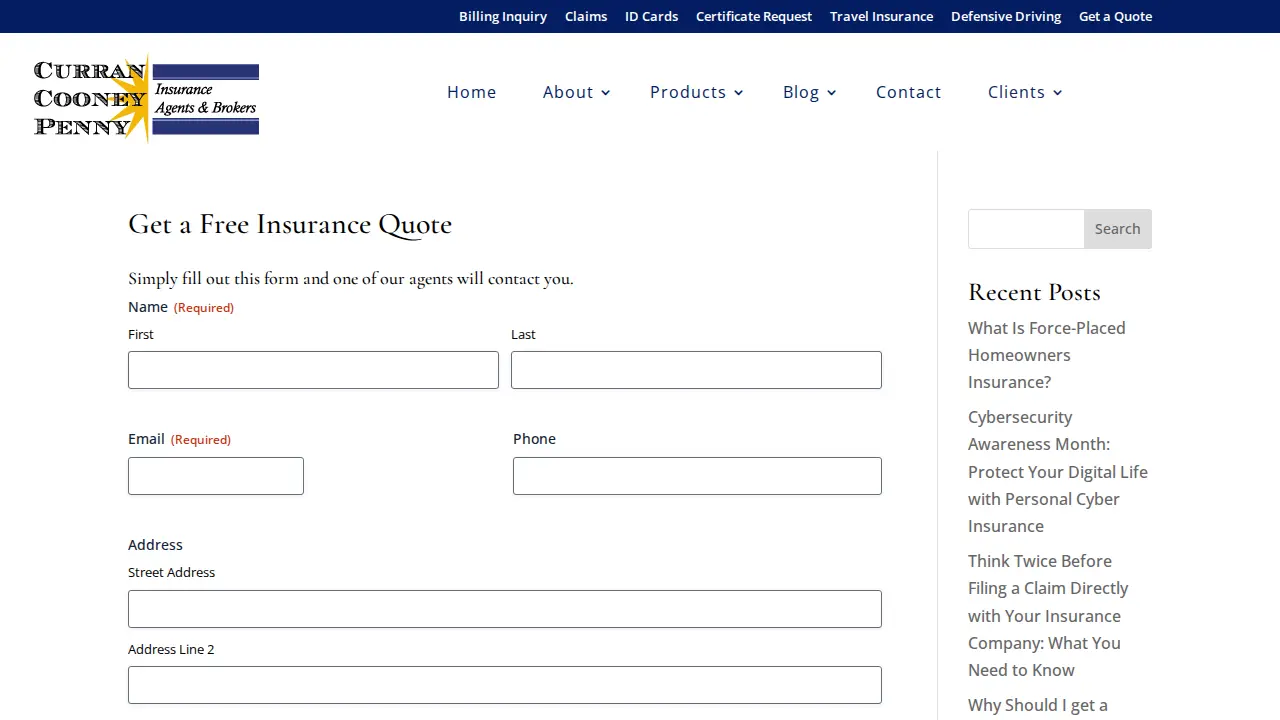Viewport: 1280px width, 720px height.
Task: Focus the sidebar search field
Action: 1026,229
